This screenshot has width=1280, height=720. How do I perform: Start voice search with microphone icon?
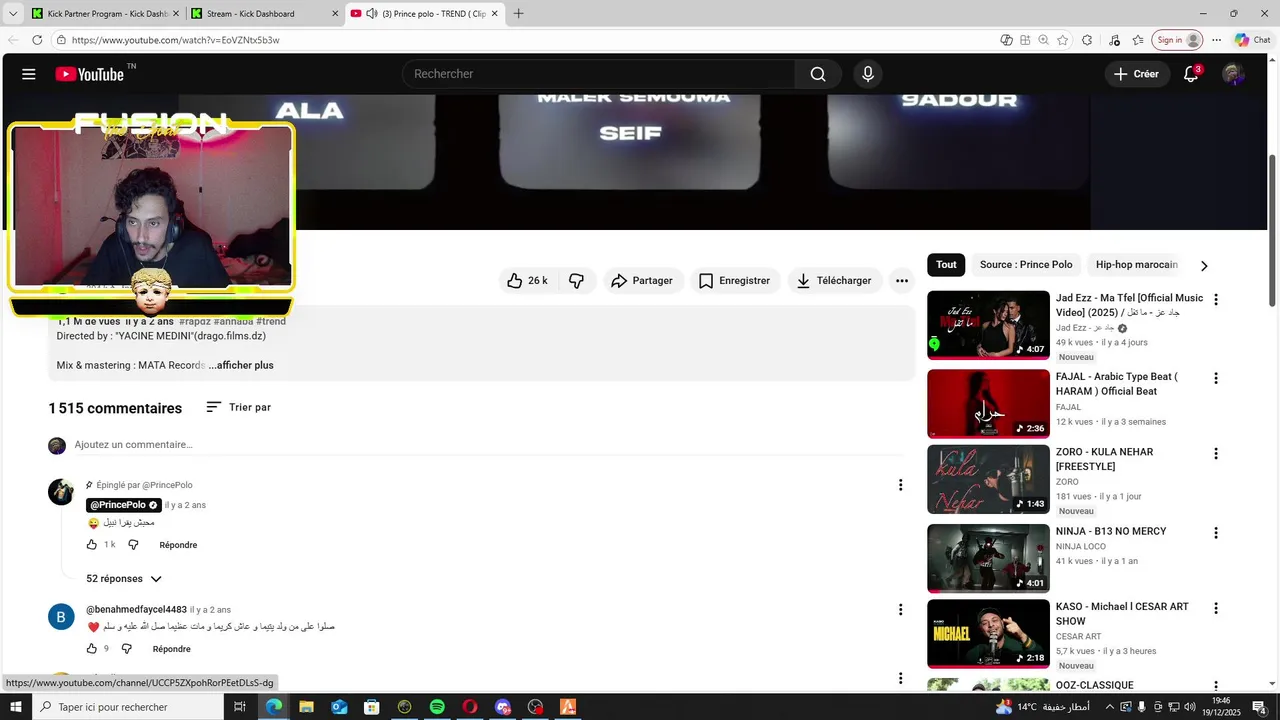tap(868, 74)
